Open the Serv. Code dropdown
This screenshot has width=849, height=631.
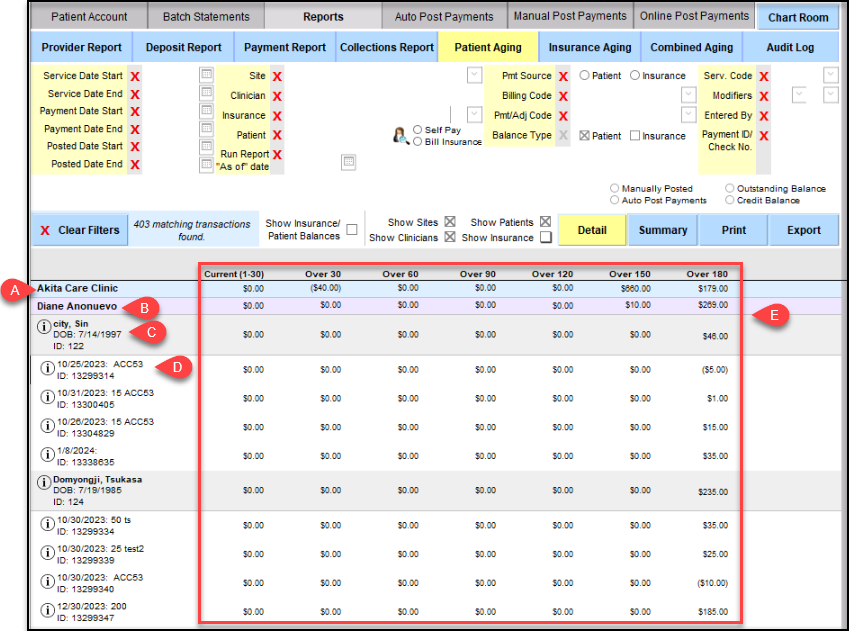pyautogui.click(x=830, y=76)
